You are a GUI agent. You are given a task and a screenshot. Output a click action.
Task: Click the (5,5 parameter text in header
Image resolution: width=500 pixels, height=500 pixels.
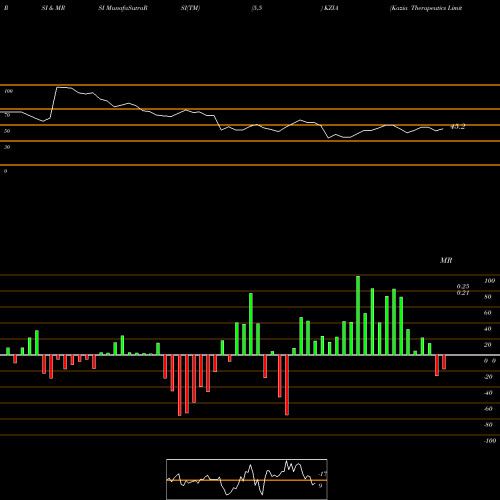[257, 8]
